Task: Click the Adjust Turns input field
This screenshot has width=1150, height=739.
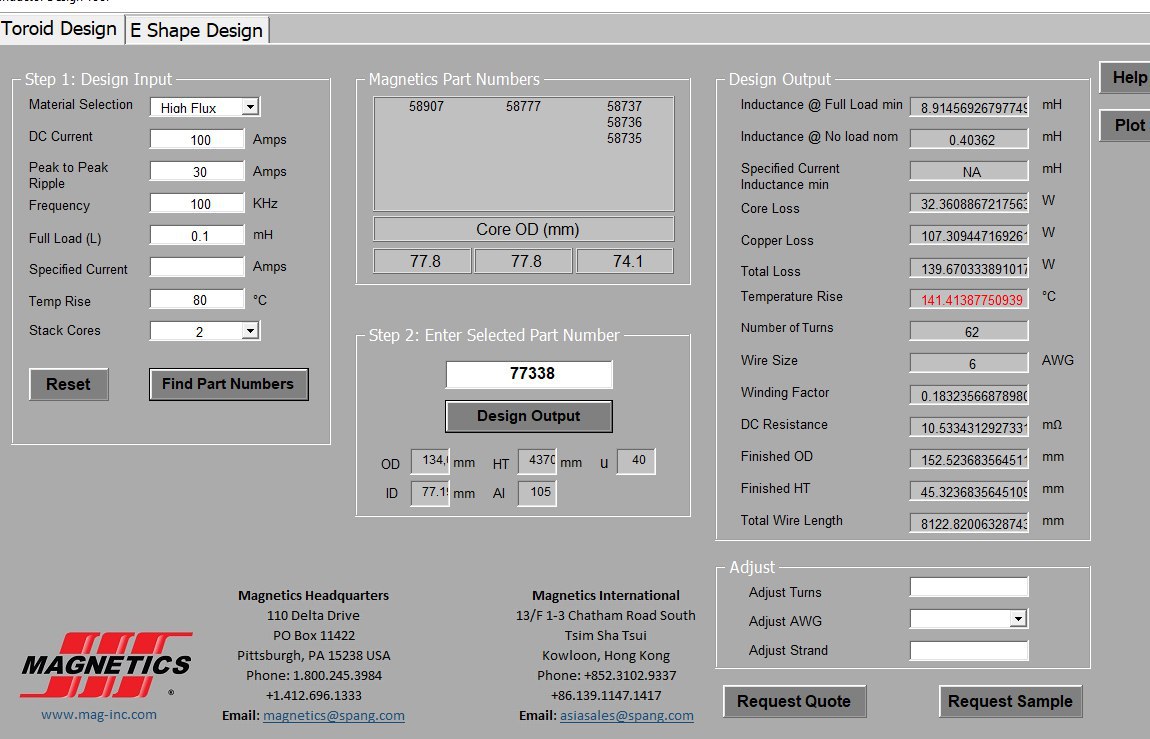Action: (x=969, y=587)
